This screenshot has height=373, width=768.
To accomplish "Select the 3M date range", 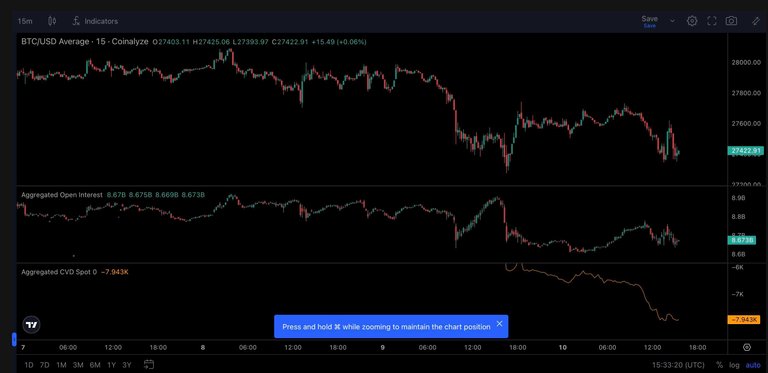I will click(x=78, y=365).
